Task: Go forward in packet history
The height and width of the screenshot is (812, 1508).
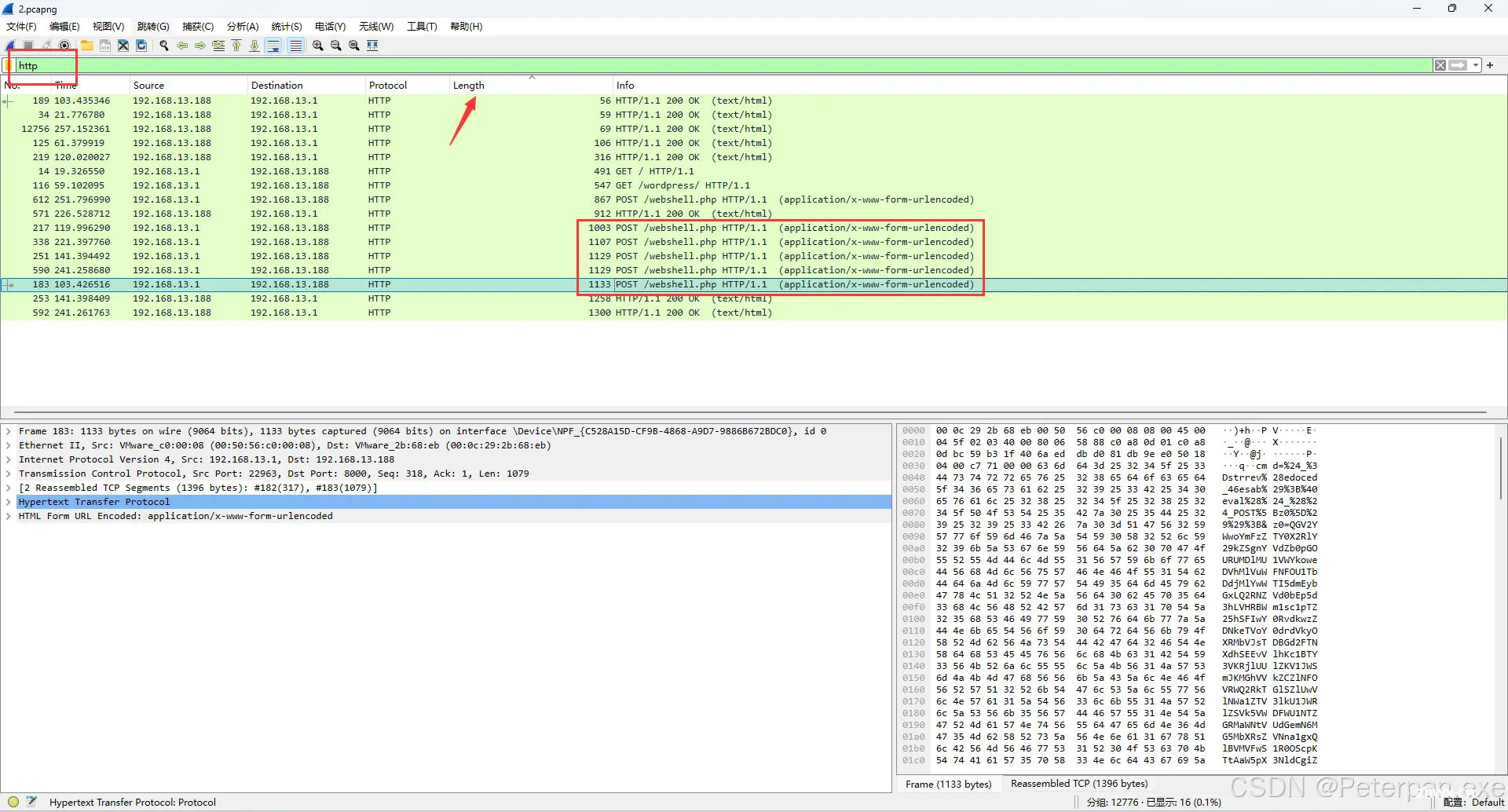Action: click(x=200, y=46)
